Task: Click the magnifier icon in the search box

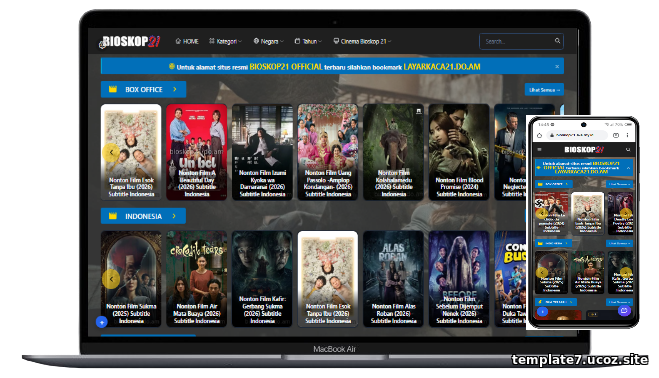Action: 557,41
